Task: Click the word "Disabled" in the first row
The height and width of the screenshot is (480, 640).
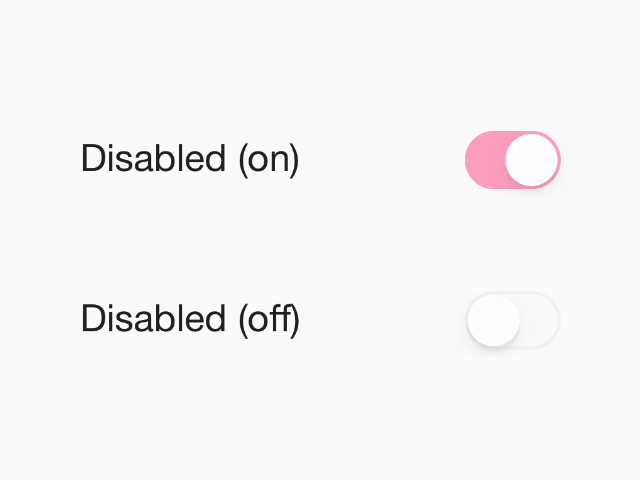Action: pos(154,160)
